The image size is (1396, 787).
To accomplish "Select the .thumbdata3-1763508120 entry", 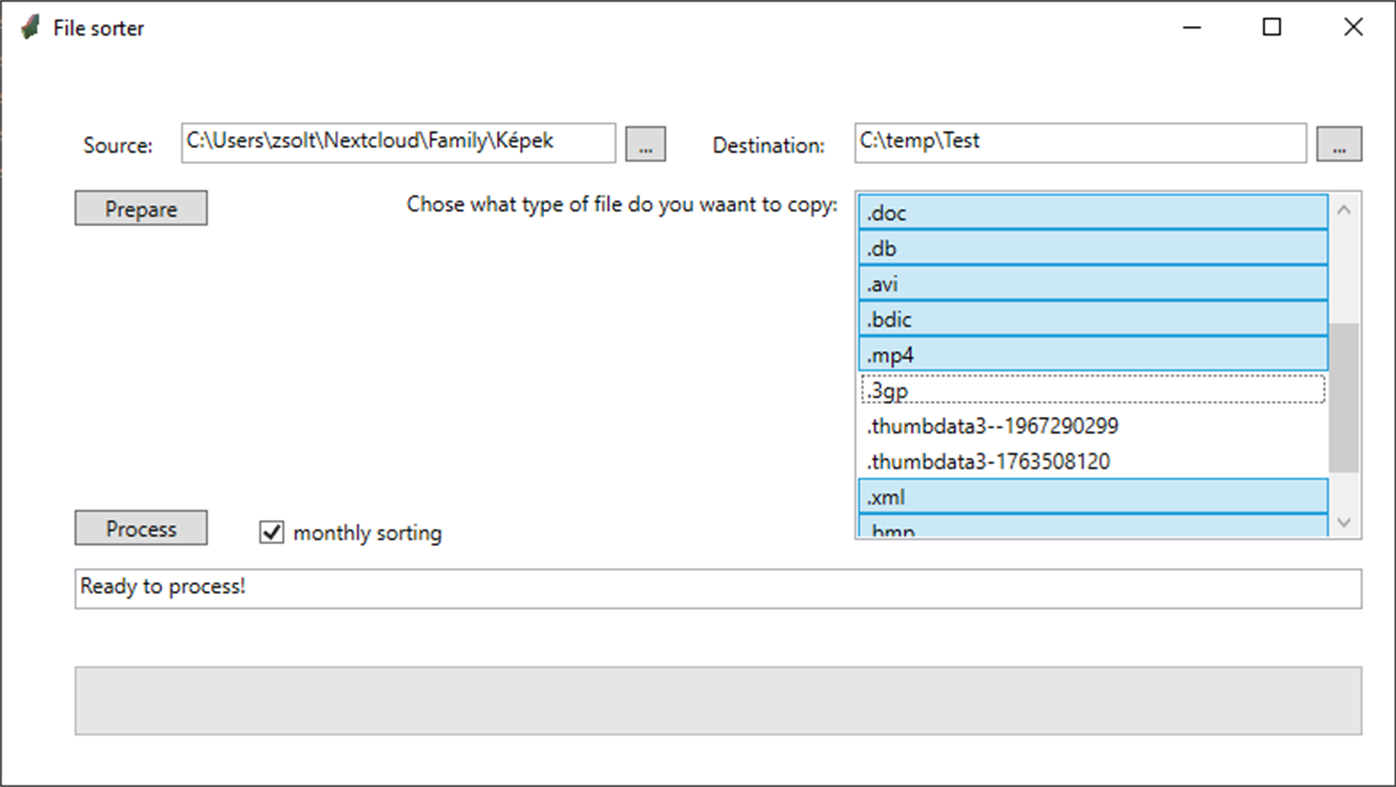I will pos(1090,461).
